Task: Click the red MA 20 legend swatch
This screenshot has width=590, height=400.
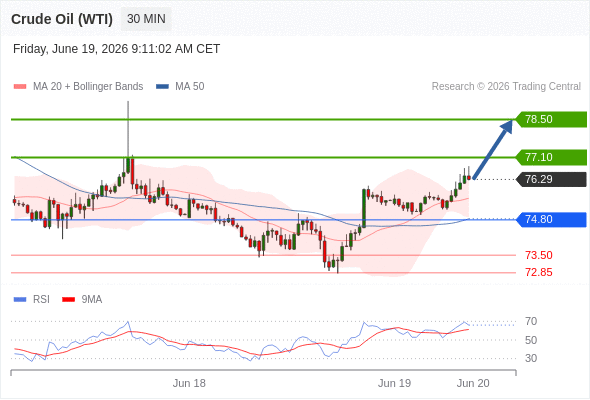Action: click(x=20, y=87)
